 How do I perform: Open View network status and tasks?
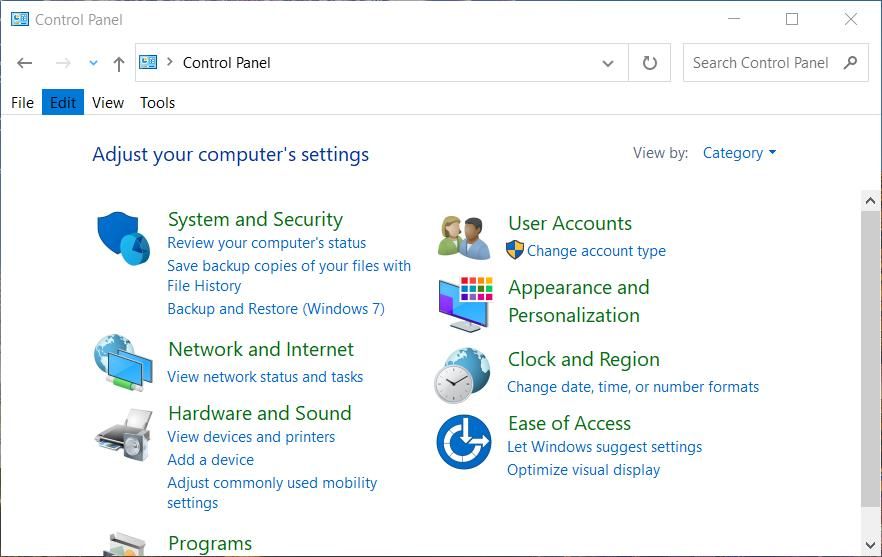265,376
